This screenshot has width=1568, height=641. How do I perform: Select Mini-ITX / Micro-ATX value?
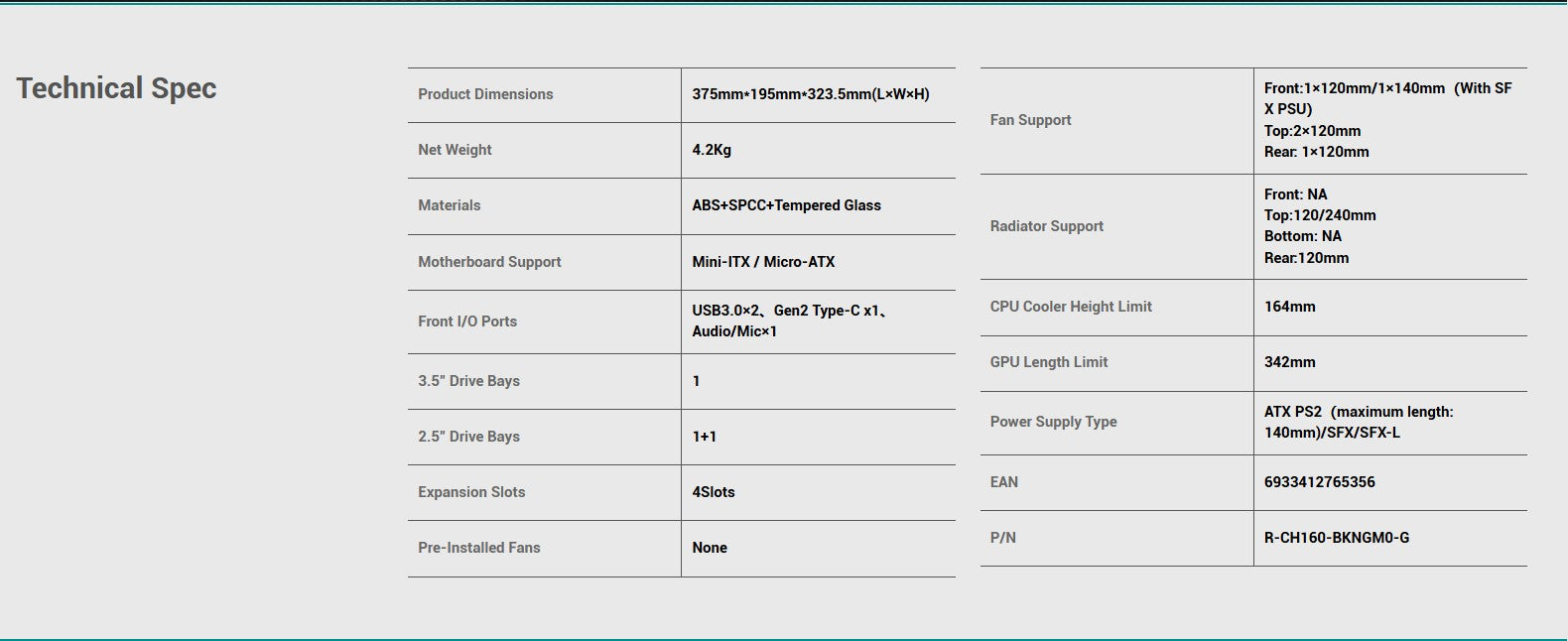coord(763,262)
